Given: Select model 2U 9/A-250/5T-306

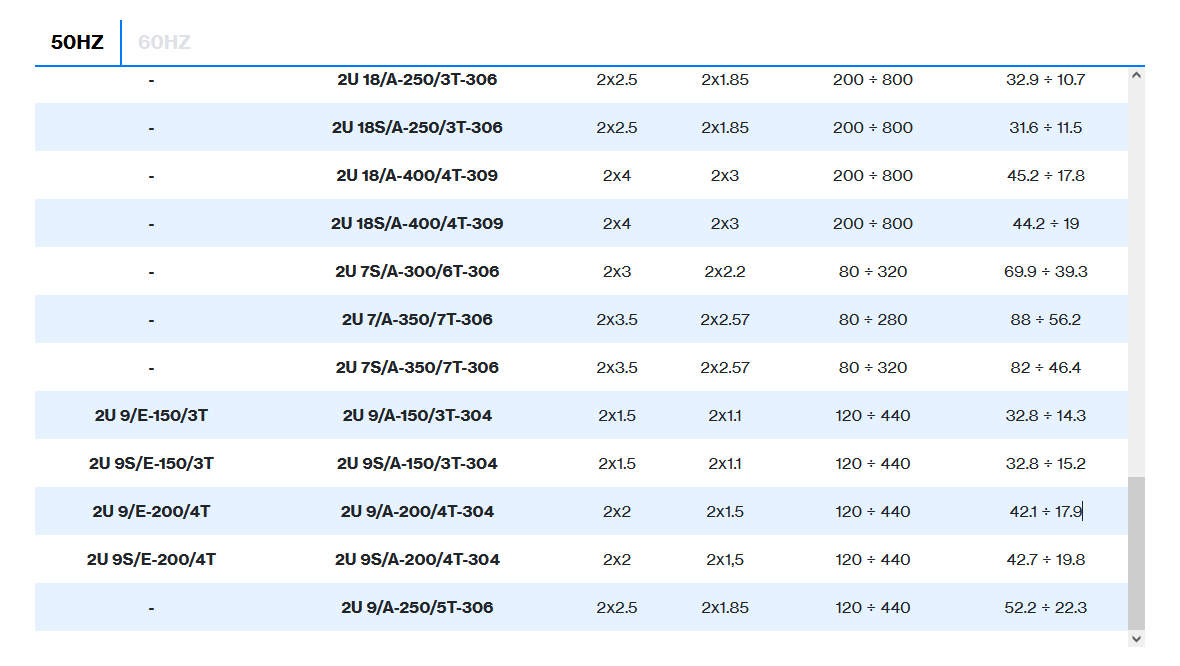Looking at the screenshot, I should point(417,608).
